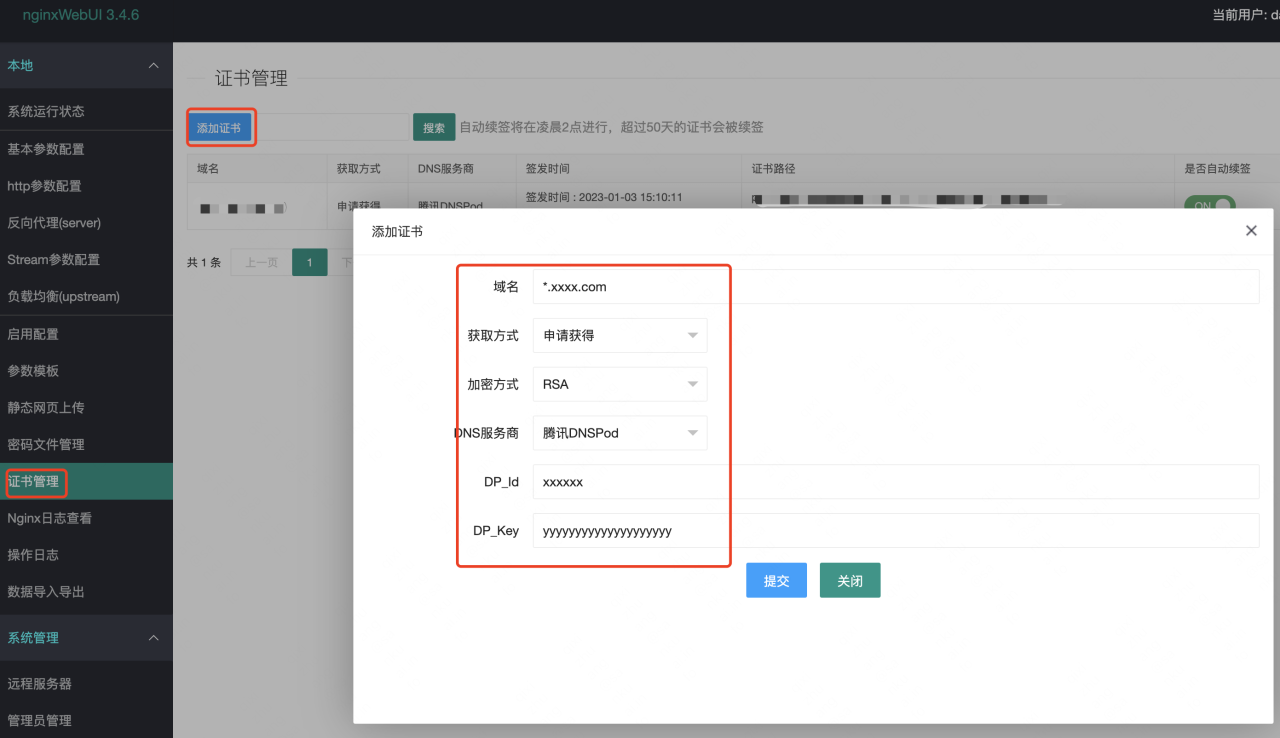Toggle the 是否自动续签 ON switch
This screenshot has height=738, width=1280.
[x=1209, y=205]
